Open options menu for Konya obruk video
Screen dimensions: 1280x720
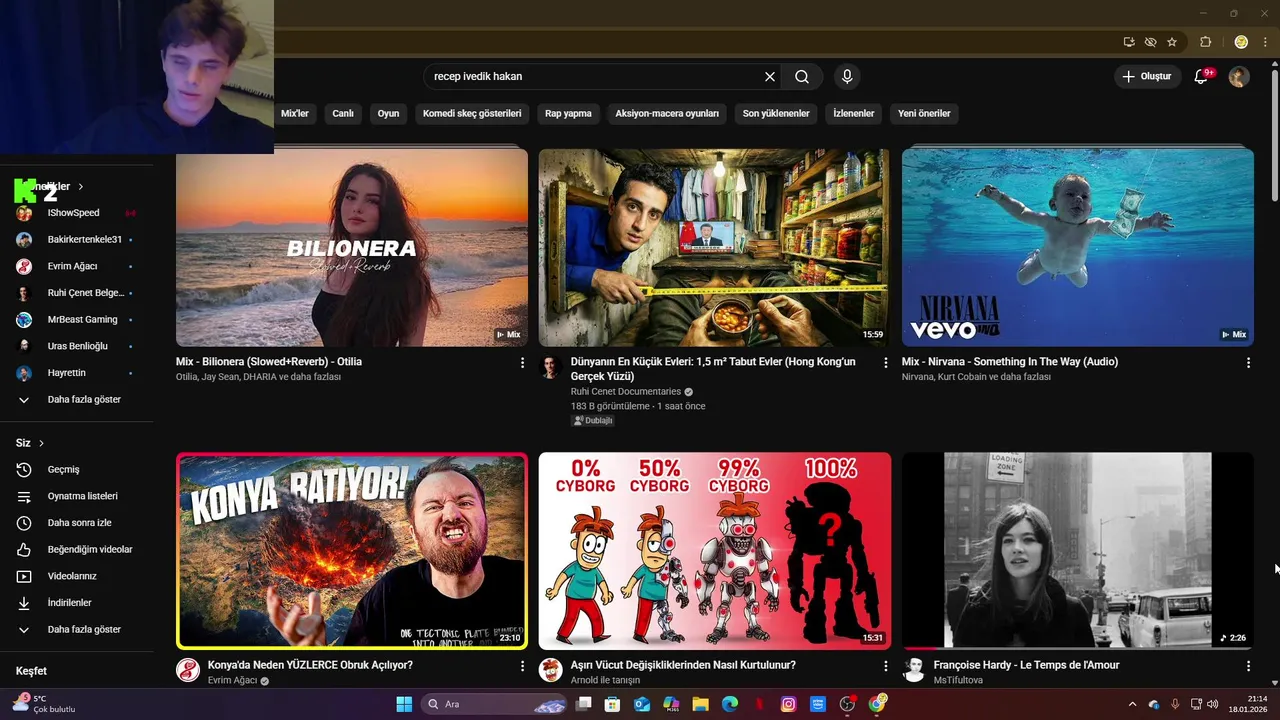point(522,666)
